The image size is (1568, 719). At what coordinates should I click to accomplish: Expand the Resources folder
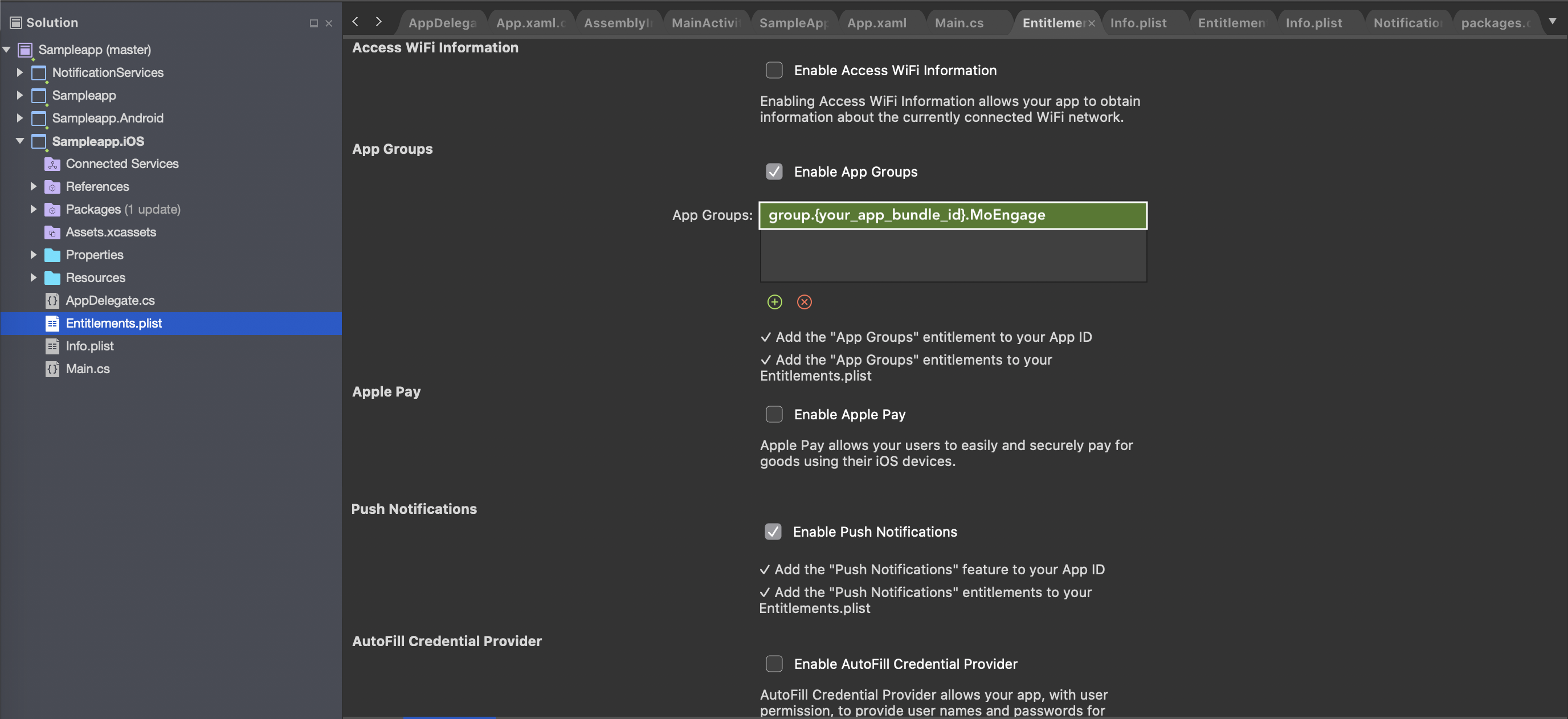coord(34,277)
